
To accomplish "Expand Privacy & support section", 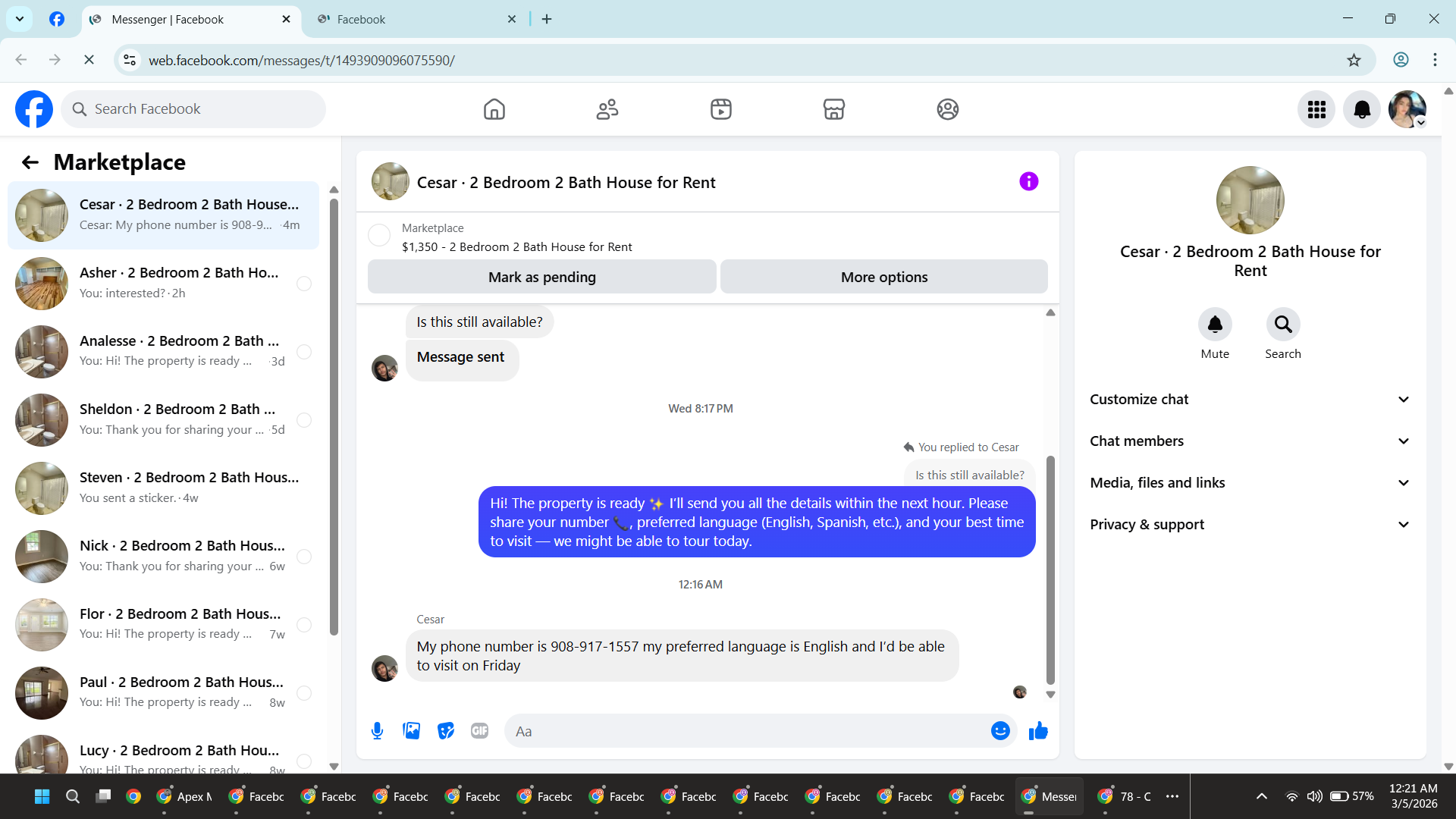I will (x=1250, y=525).
